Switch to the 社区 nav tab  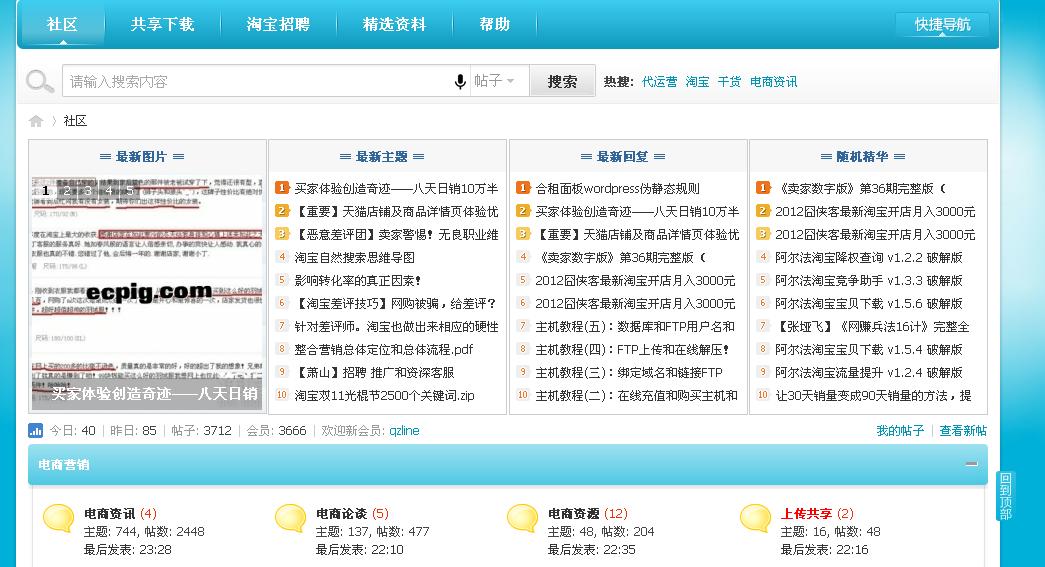pyautogui.click(x=63, y=25)
